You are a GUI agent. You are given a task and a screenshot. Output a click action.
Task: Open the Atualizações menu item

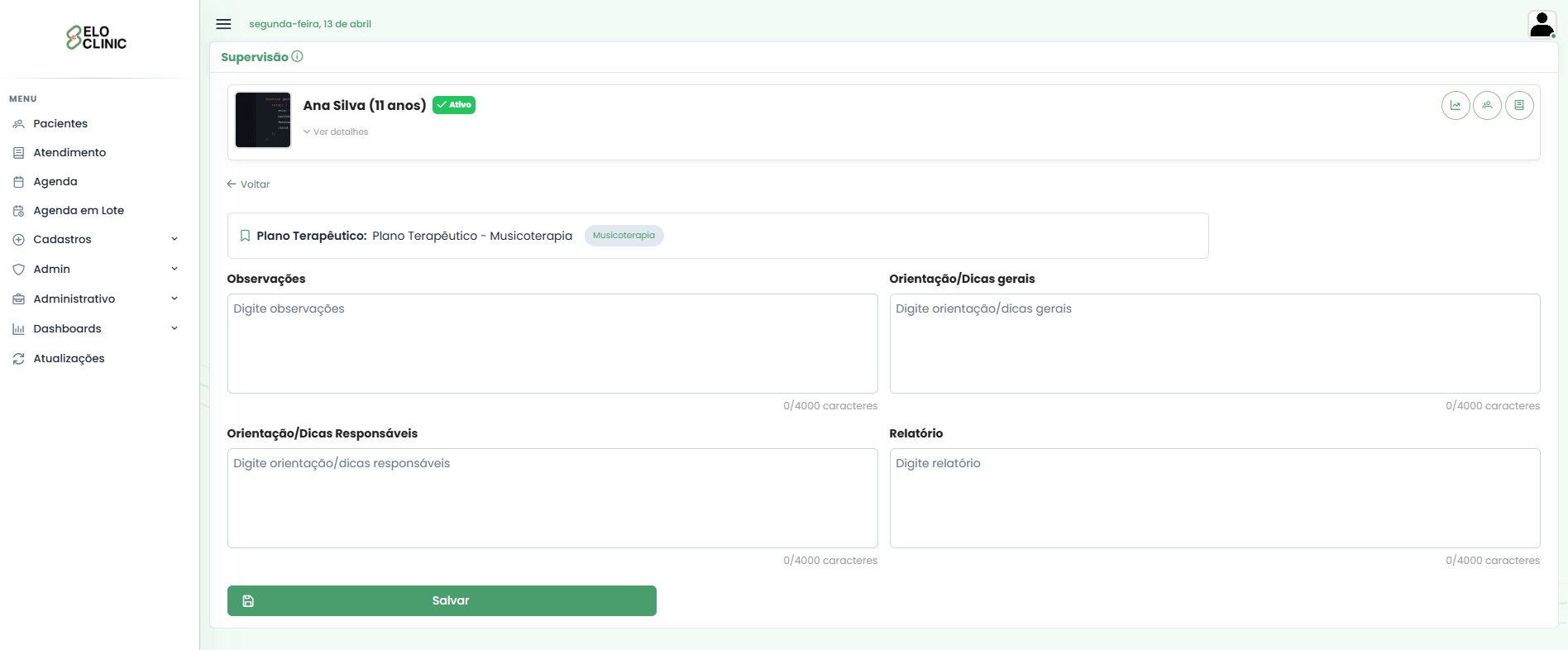[x=69, y=359]
